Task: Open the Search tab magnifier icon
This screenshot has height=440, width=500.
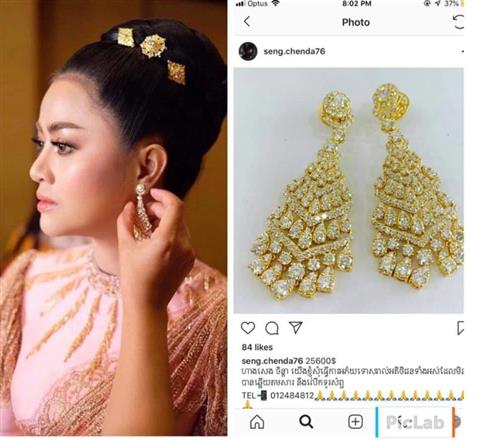Action: pyautogui.click(x=306, y=422)
